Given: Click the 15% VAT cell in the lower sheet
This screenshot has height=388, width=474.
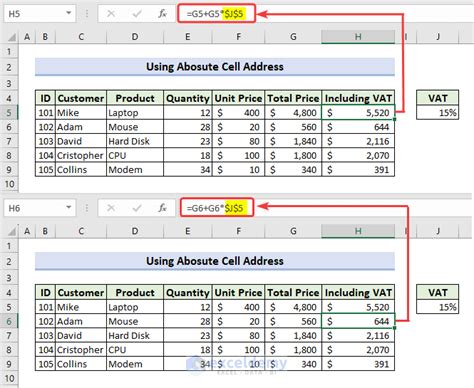Looking at the screenshot, I should pos(438,307).
